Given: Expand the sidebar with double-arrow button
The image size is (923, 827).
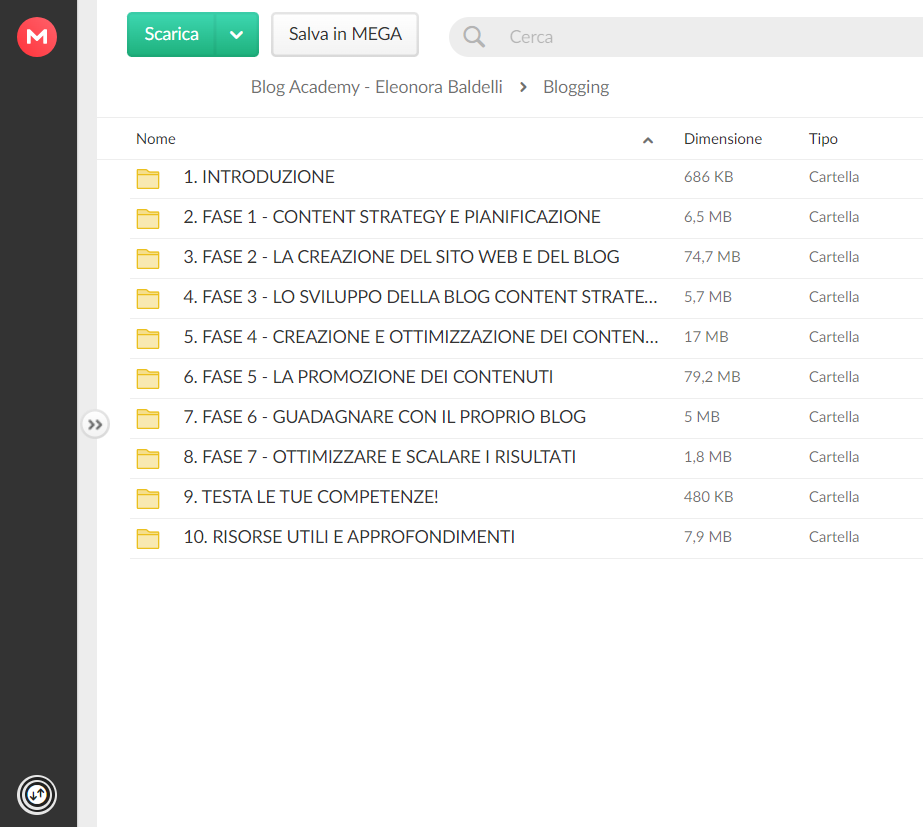Looking at the screenshot, I should [95, 424].
